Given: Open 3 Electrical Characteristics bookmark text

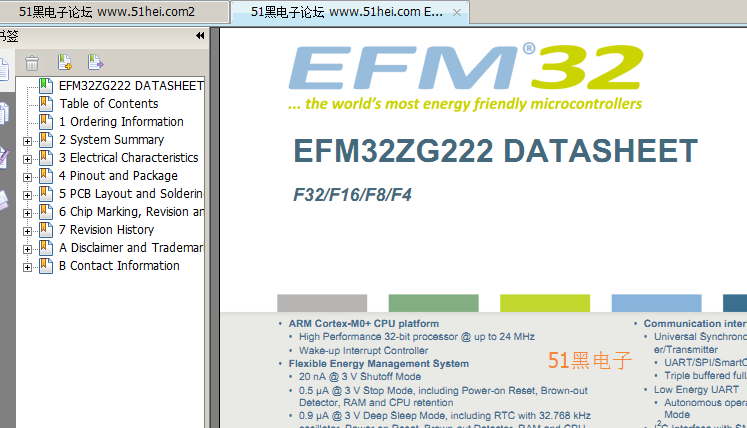Looking at the screenshot, I should 129,158.
